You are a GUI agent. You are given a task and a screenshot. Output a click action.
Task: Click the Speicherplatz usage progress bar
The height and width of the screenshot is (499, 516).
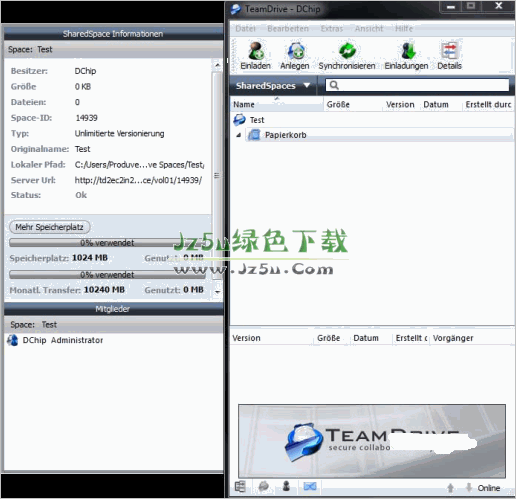(x=107, y=243)
